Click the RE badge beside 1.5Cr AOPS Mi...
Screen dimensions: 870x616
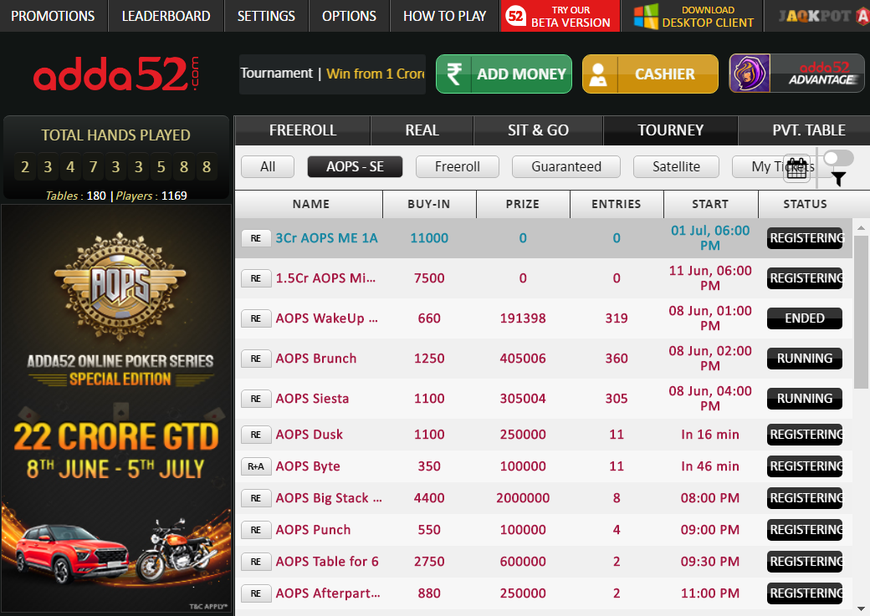pyautogui.click(x=256, y=278)
